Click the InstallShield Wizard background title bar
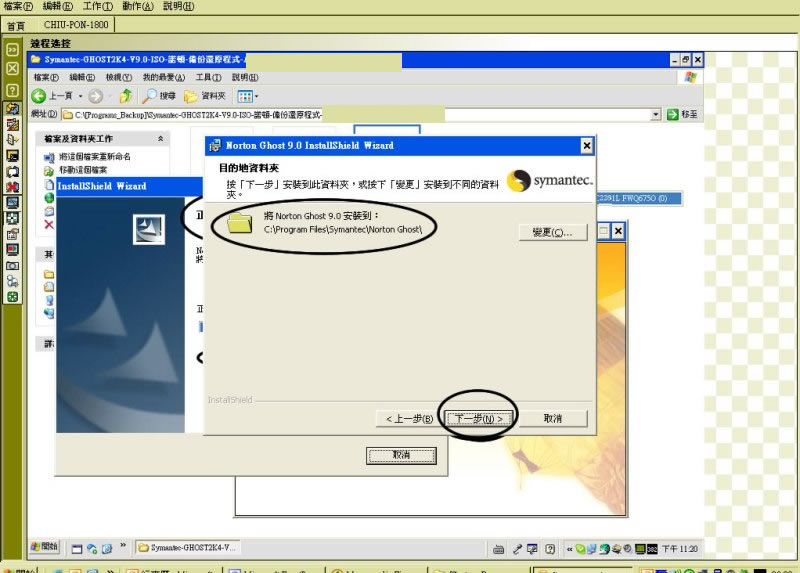This screenshot has height=573, width=800. (130, 186)
